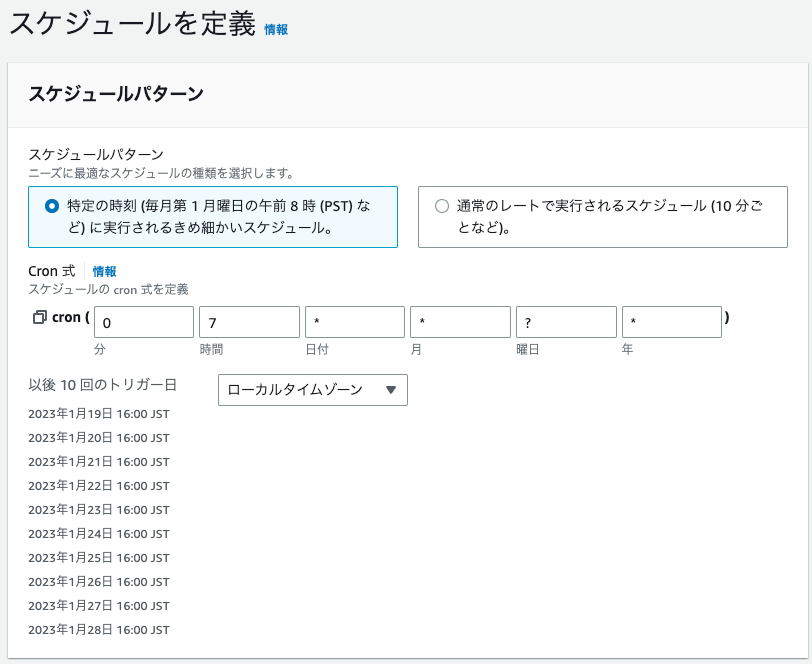Image resolution: width=812 pixels, height=664 pixels.
Task: Click the 時間 (hours) cron field showing 7
Action: [x=248, y=321]
